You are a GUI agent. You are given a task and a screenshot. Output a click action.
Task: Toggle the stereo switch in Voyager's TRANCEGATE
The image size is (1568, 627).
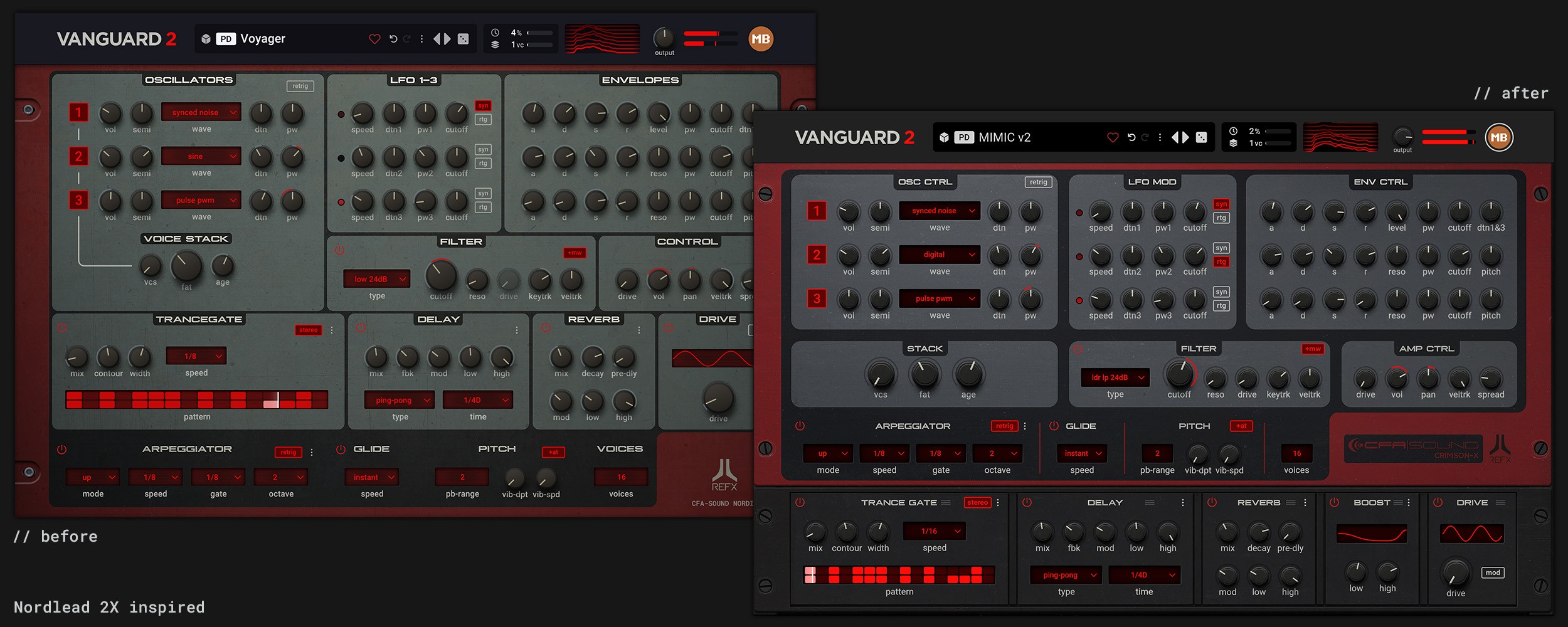point(309,330)
